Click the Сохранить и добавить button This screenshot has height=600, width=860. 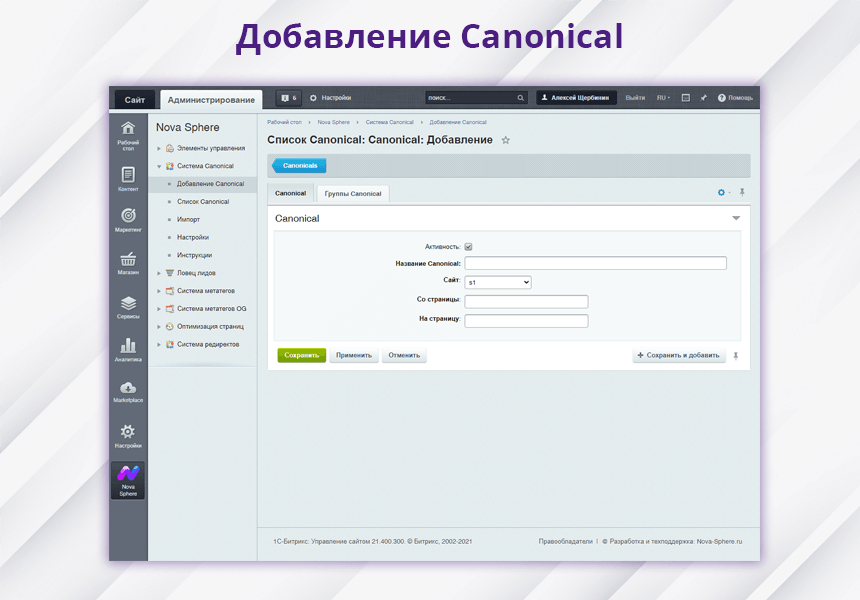679,355
